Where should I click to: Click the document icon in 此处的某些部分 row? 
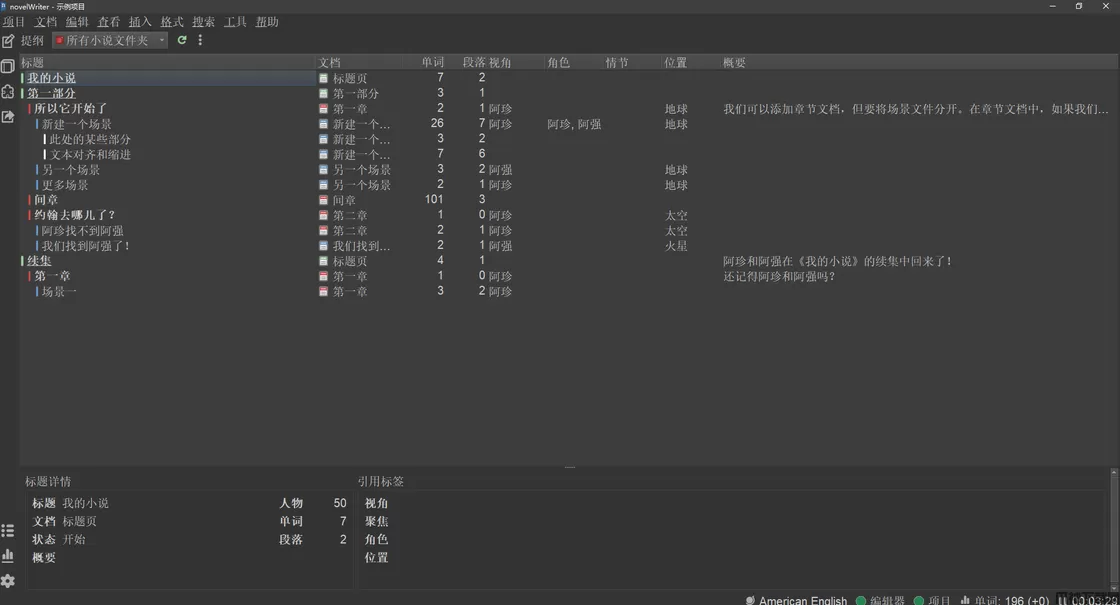(324, 139)
